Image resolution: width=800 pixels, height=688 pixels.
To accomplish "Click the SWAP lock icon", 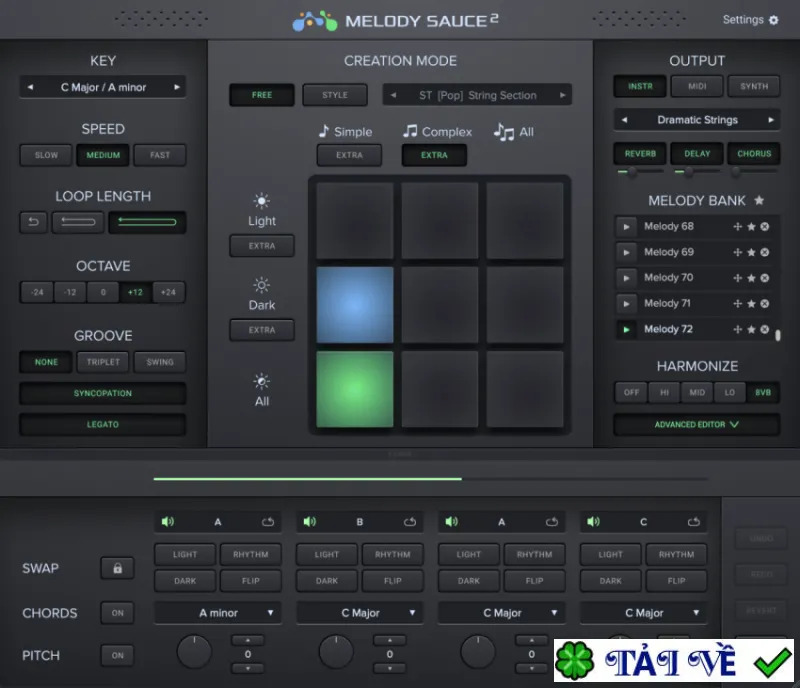I will pos(117,568).
